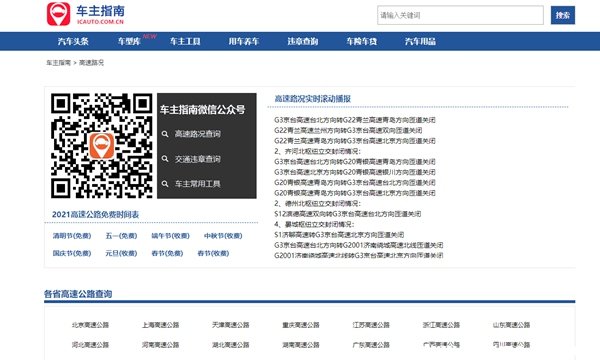
Task: Click the 车主指南 site logo
Action: pos(86,14)
